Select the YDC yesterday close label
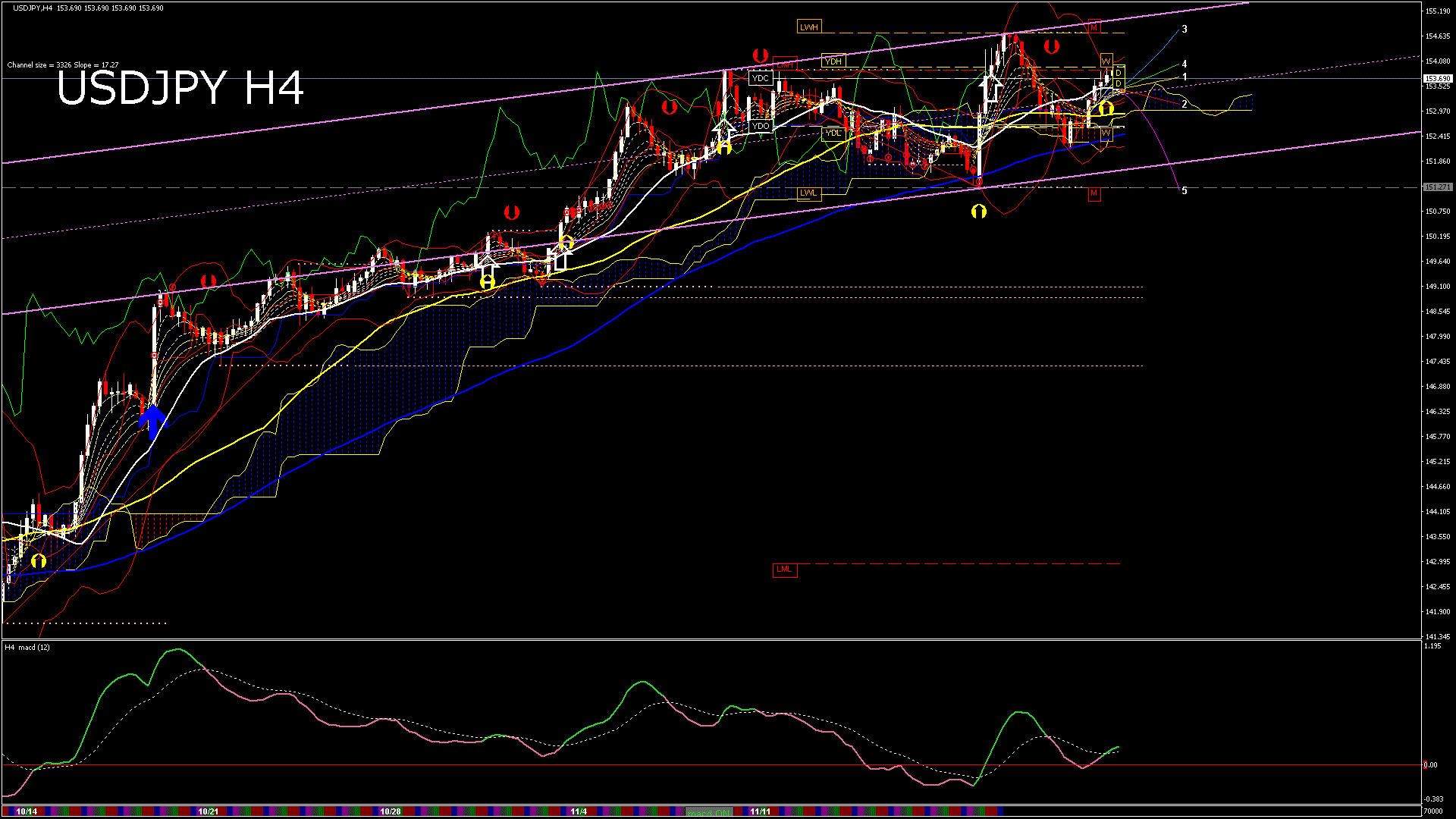This screenshot has height=819, width=1456. click(761, 78)
